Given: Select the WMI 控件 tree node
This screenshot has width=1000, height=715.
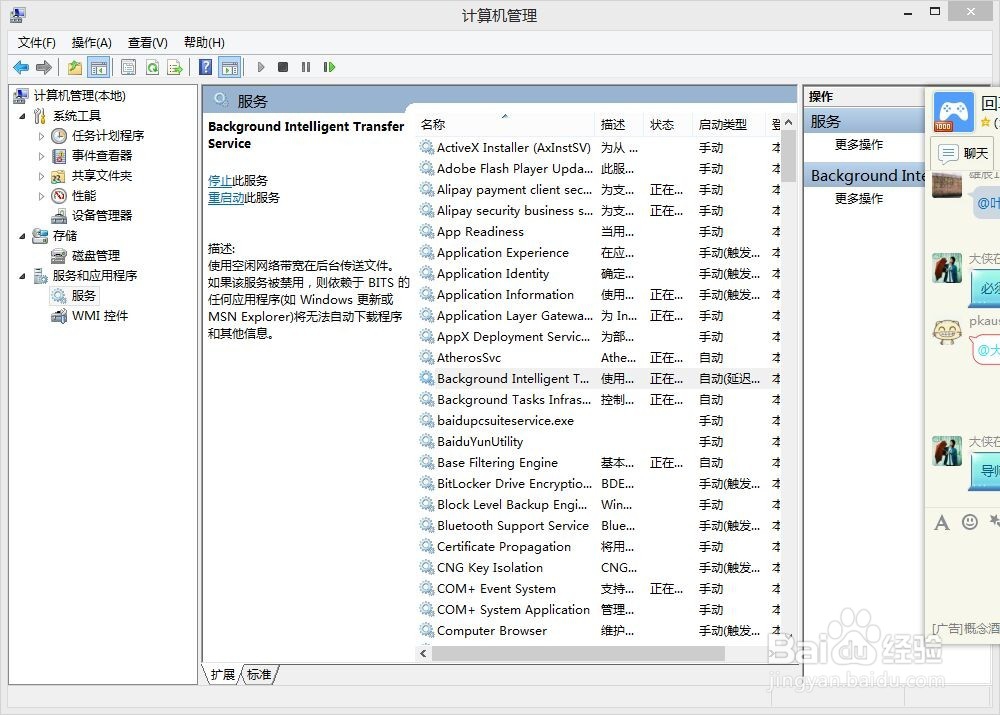Looking at the screenshot, I should point(99,316).
